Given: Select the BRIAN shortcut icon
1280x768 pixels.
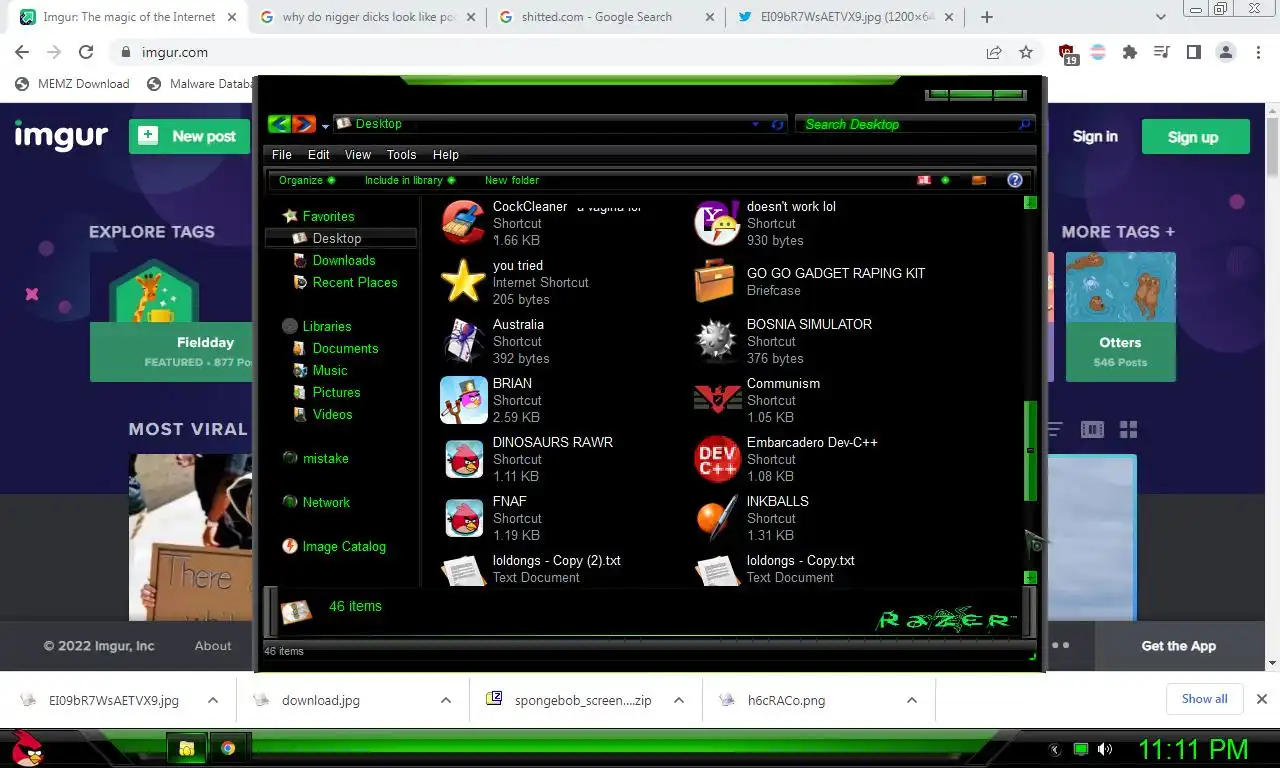Looking at the screenshot, I should [x=464, y=400].
